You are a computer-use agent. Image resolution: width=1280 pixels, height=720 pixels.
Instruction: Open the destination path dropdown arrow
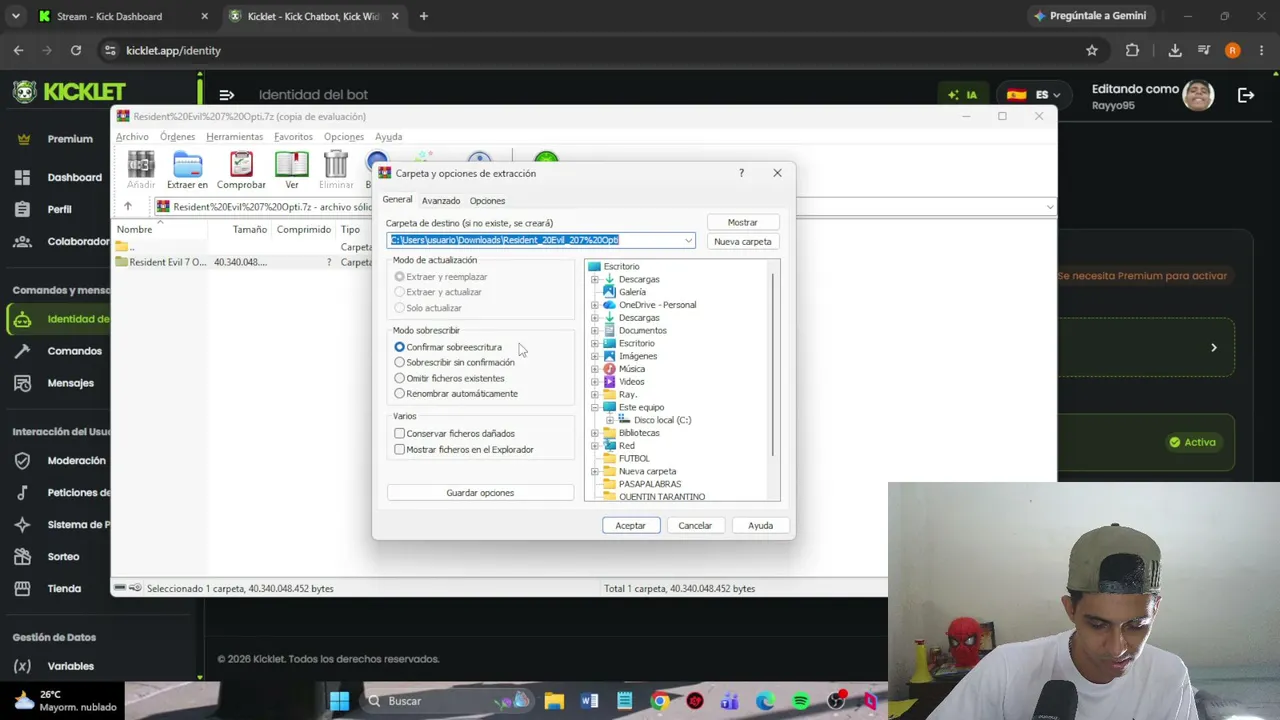688,240
